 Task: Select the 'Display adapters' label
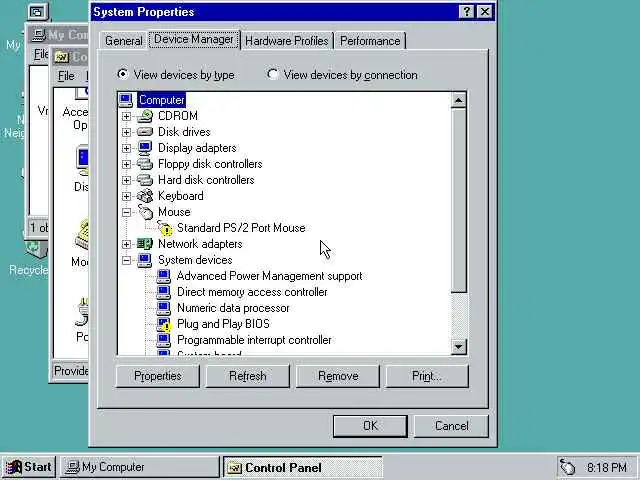tap(197, 148)
